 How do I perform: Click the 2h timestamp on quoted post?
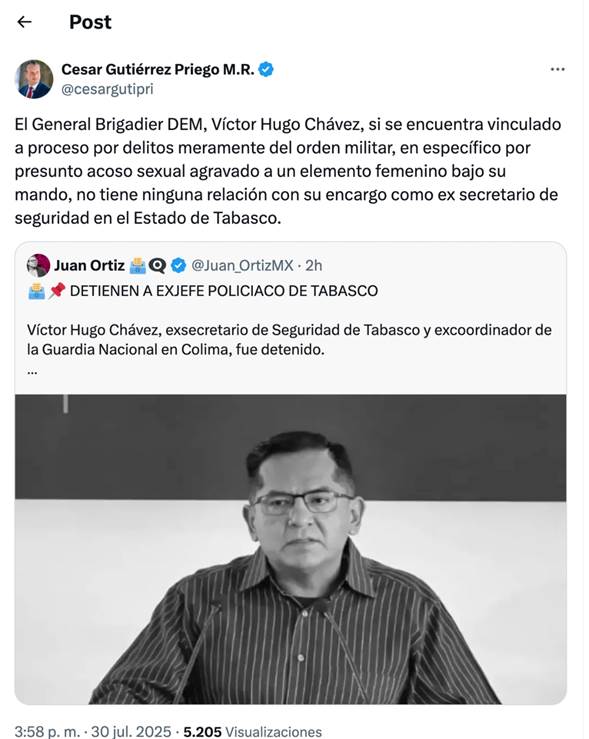(x=314, y=265)
